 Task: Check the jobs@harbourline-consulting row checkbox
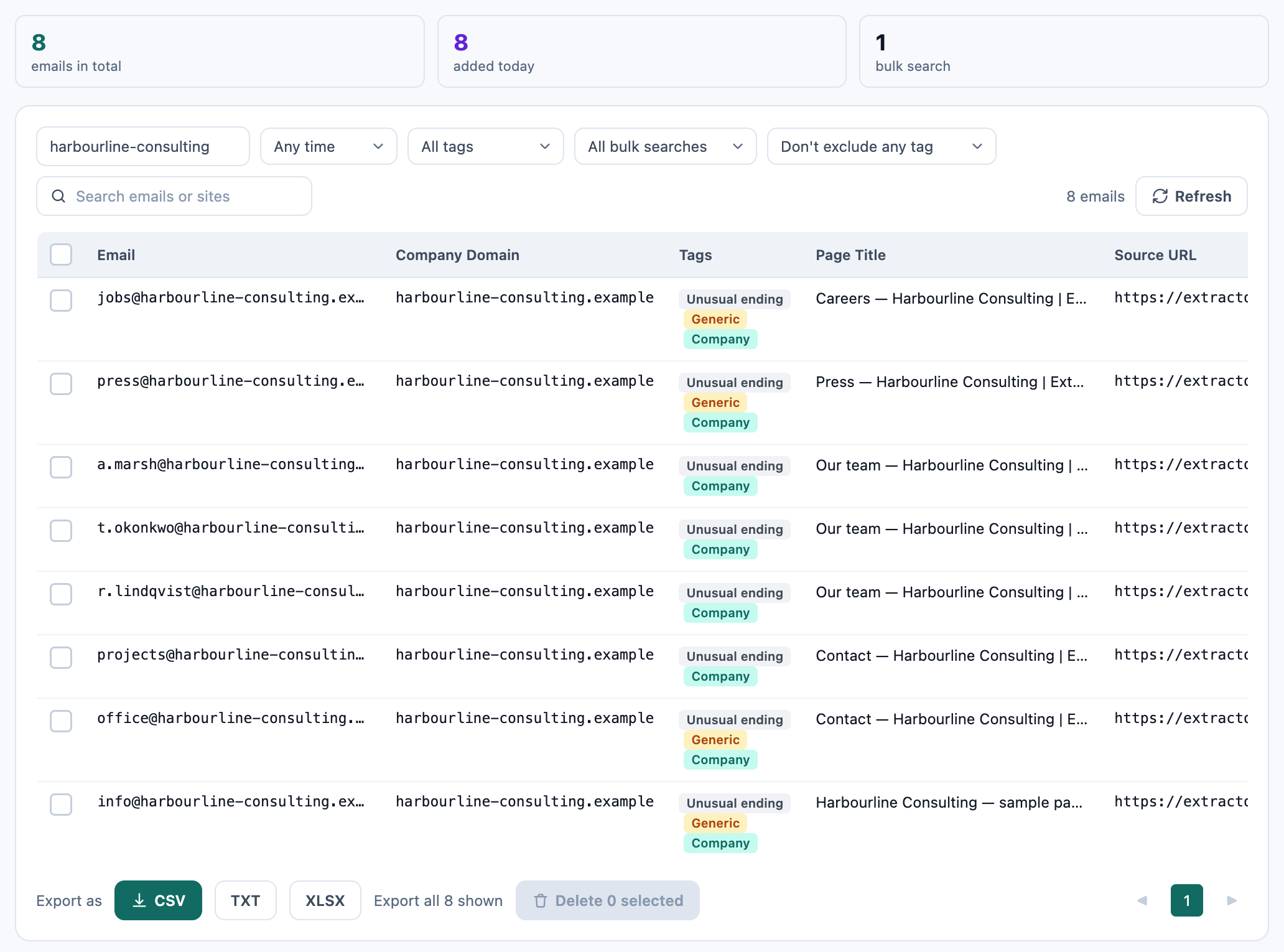pos(61,301)
